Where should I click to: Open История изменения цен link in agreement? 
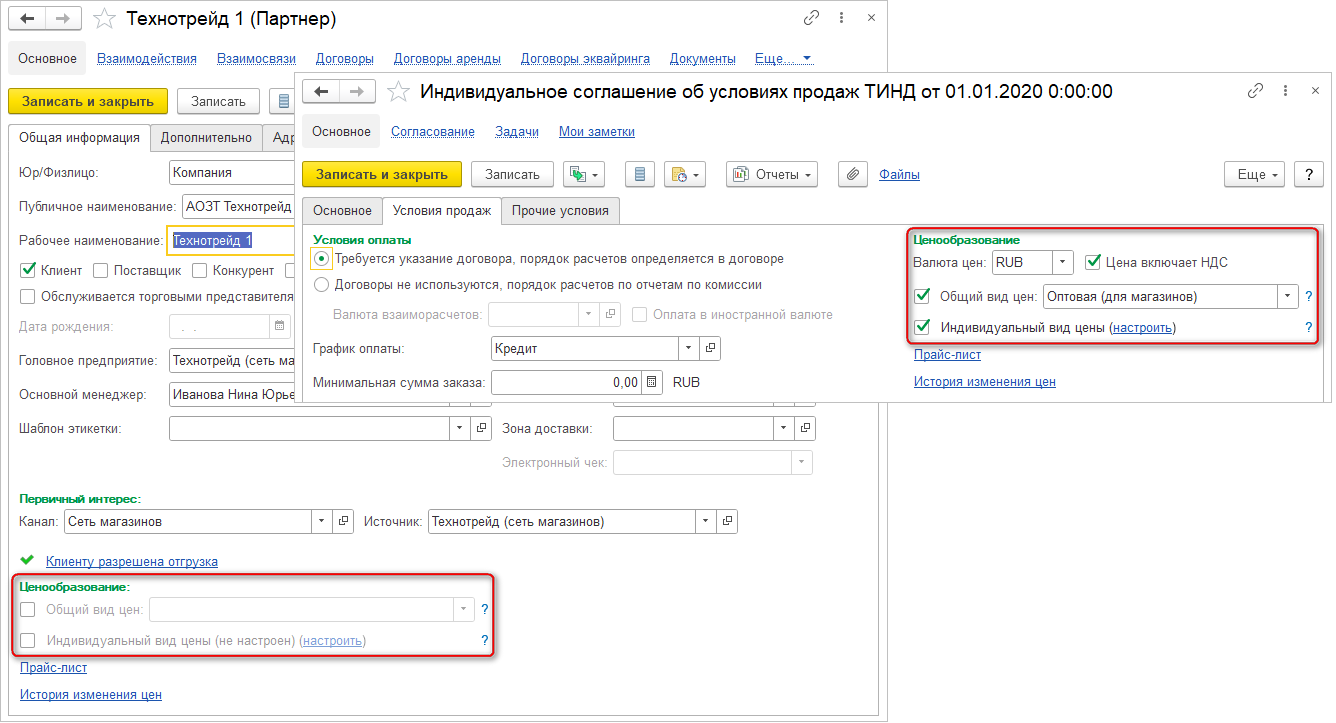pyautogui.click(x=985, y=381)
